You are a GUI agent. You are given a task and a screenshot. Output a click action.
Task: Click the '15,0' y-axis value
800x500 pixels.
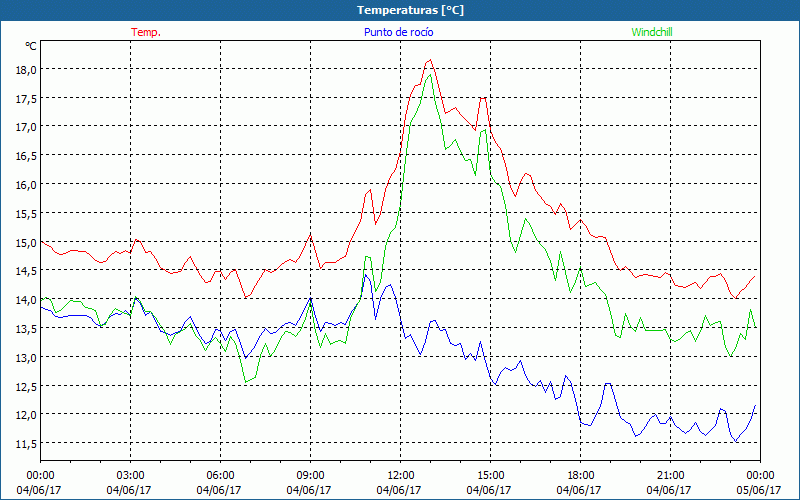coord(26,243)
